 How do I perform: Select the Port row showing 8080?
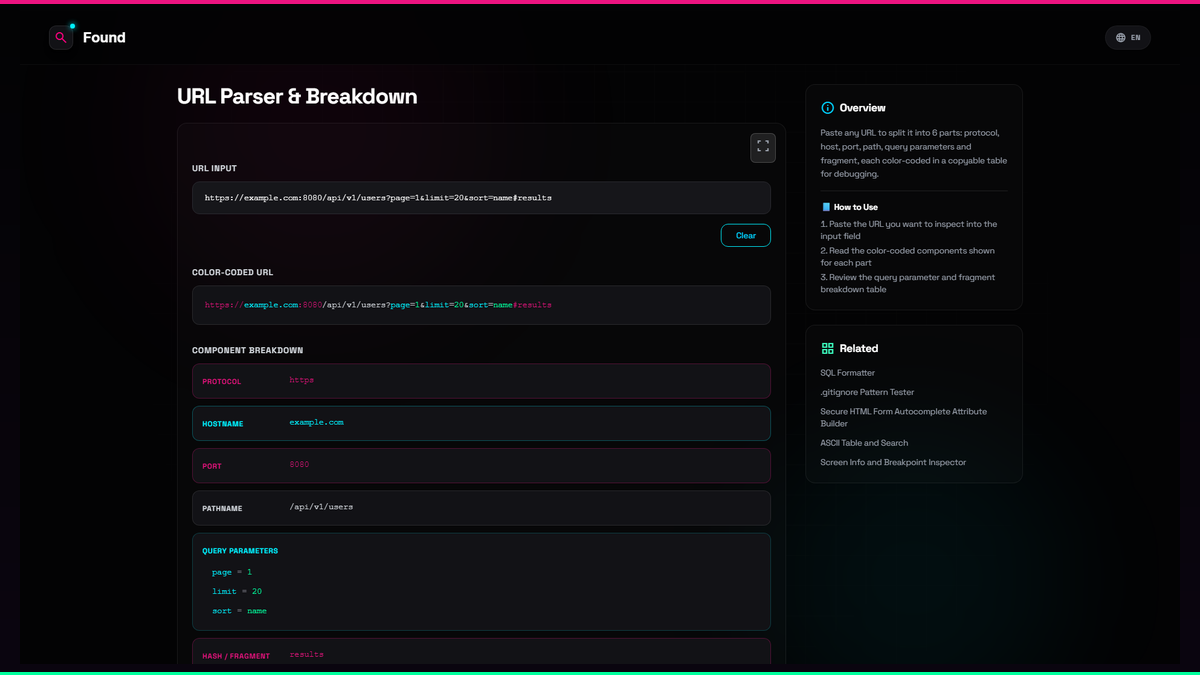point(481,465)
